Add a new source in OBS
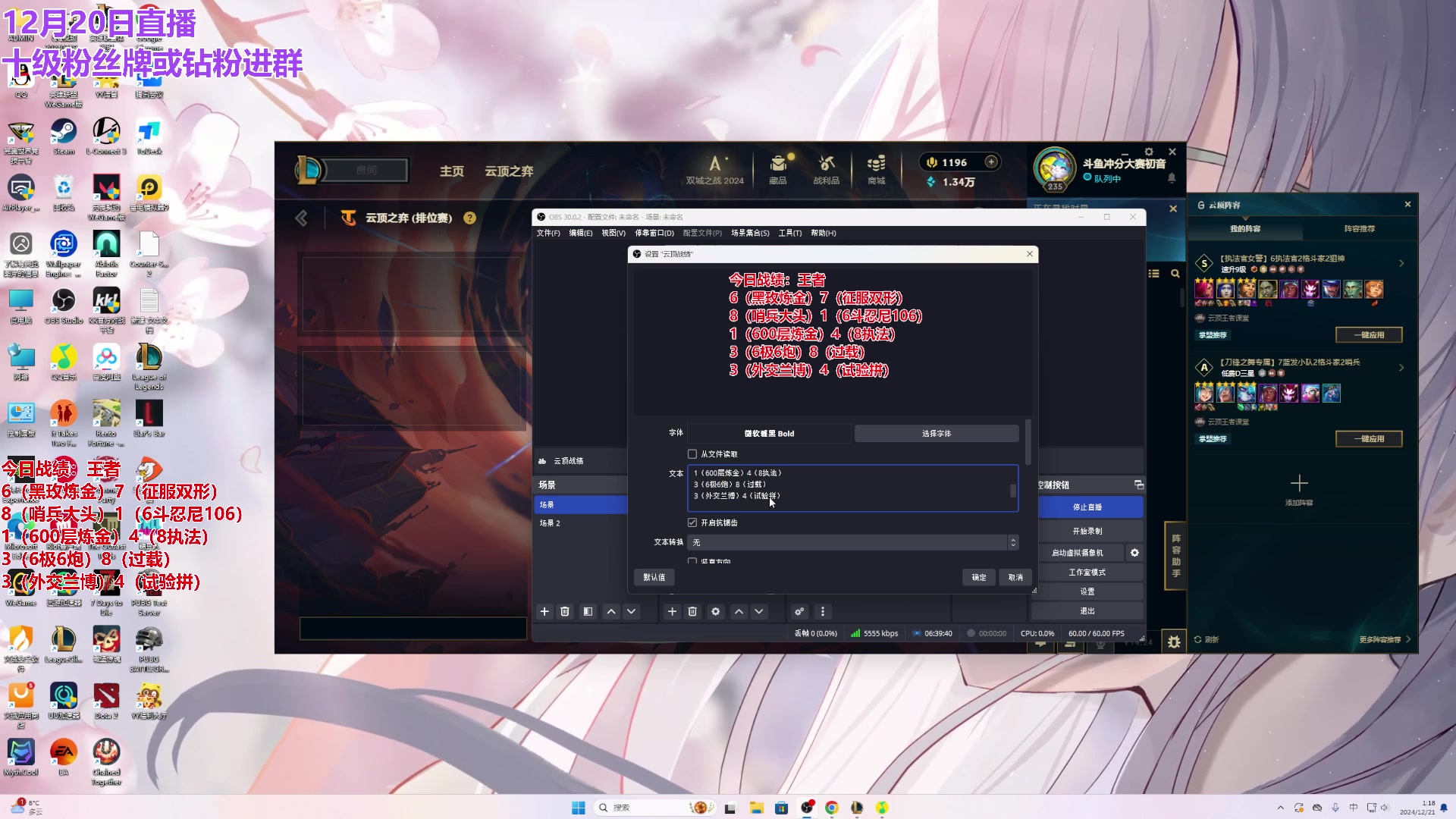The width and height of the screenshot is (1456, 819). point(672,612)
